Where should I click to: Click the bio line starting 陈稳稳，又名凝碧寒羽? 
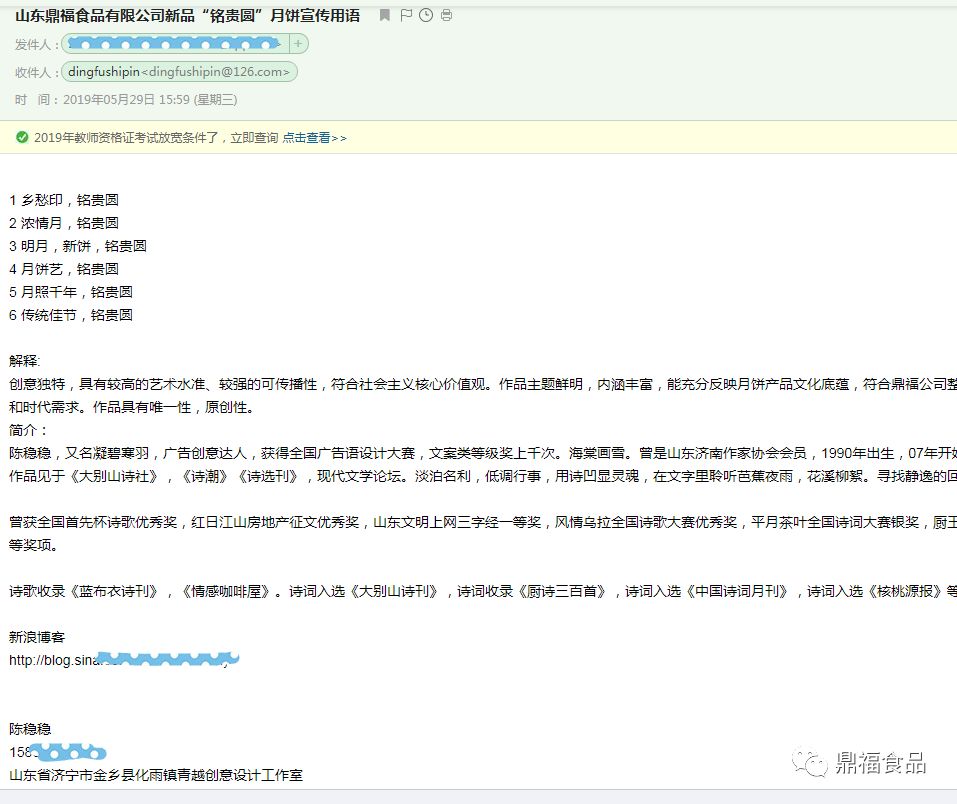(483, 453)
